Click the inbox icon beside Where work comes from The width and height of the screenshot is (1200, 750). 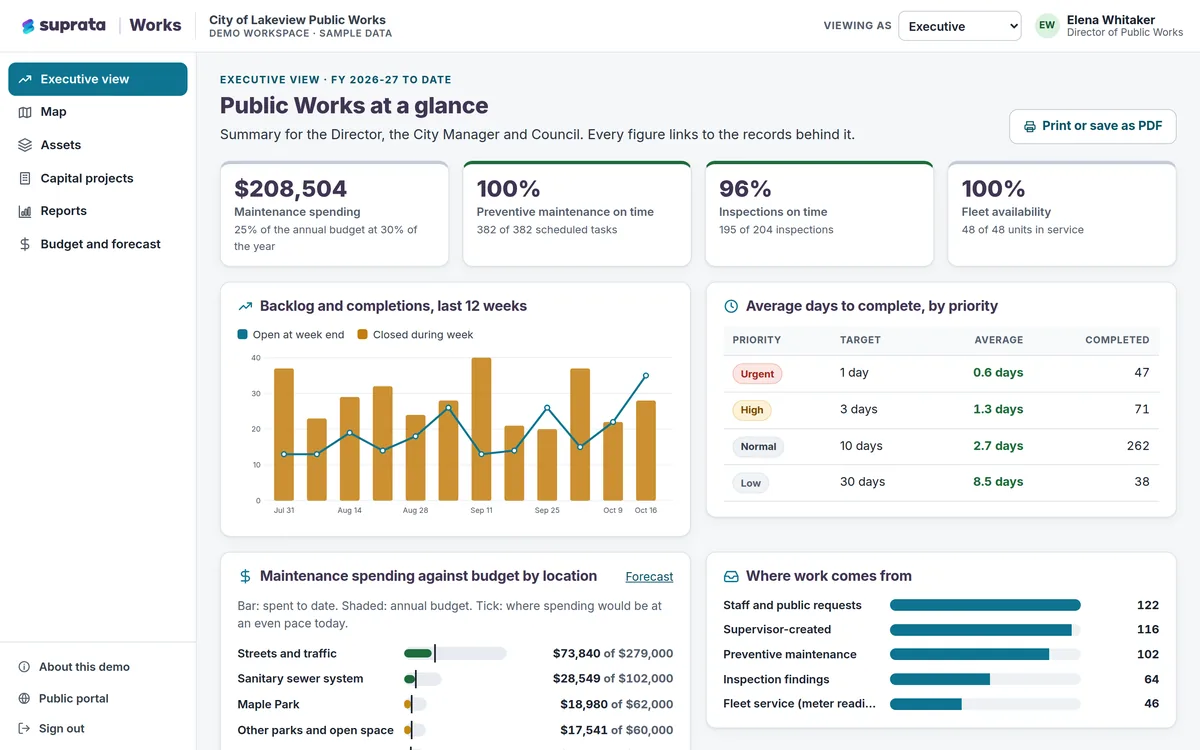tap(731, 576)
